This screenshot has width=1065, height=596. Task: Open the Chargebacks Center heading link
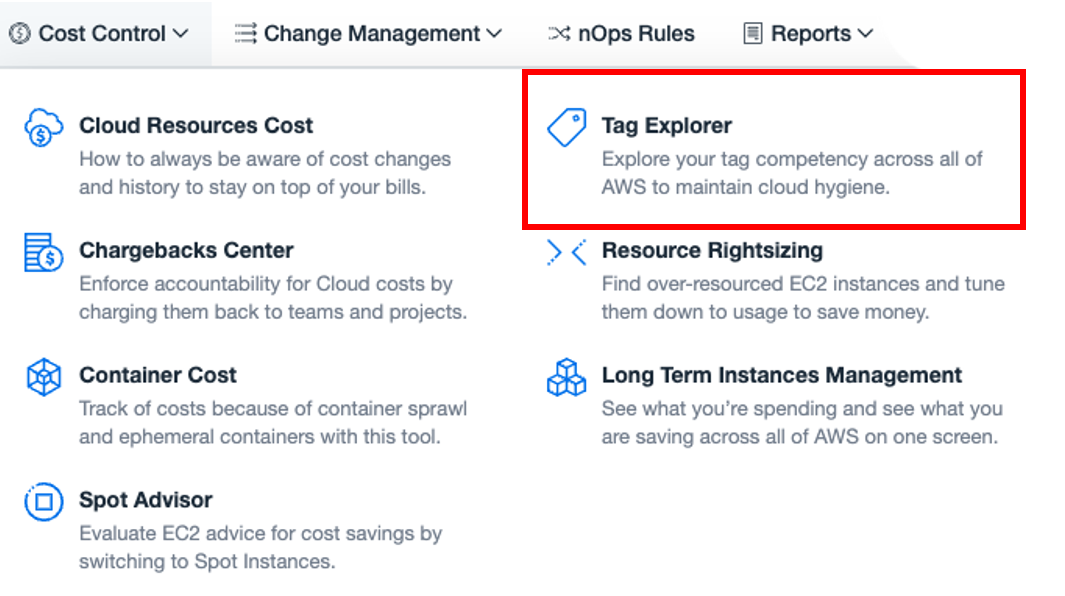click(x=186, y=250)
